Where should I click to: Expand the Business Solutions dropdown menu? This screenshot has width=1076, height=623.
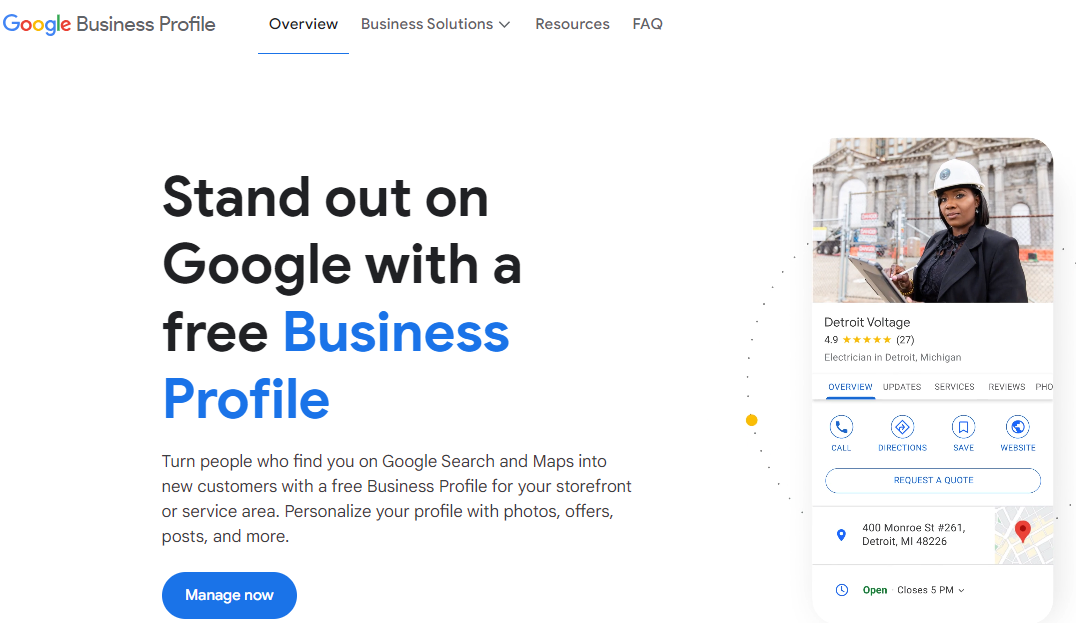point(435,24)
